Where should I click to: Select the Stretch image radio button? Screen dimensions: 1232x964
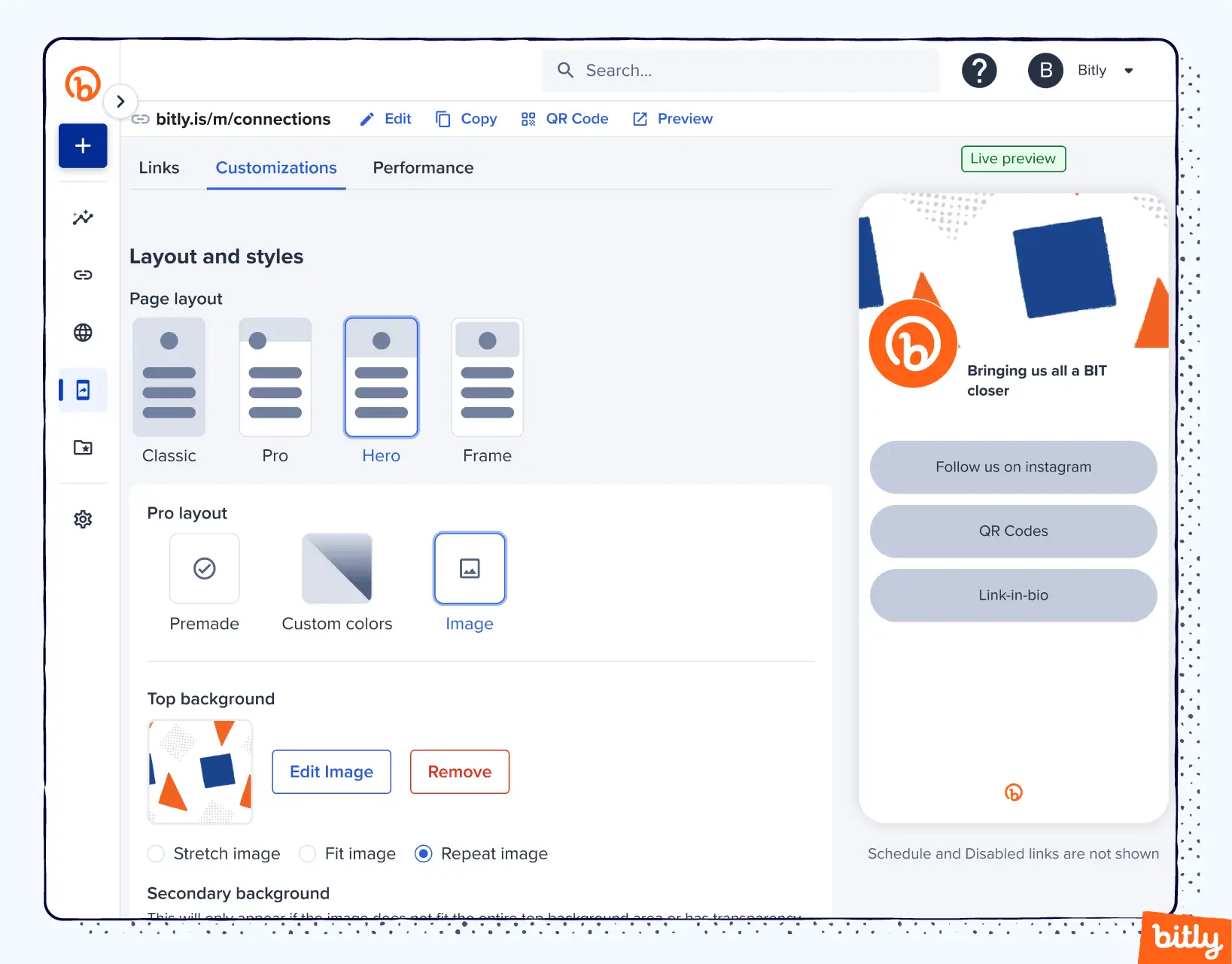(157, 853)
